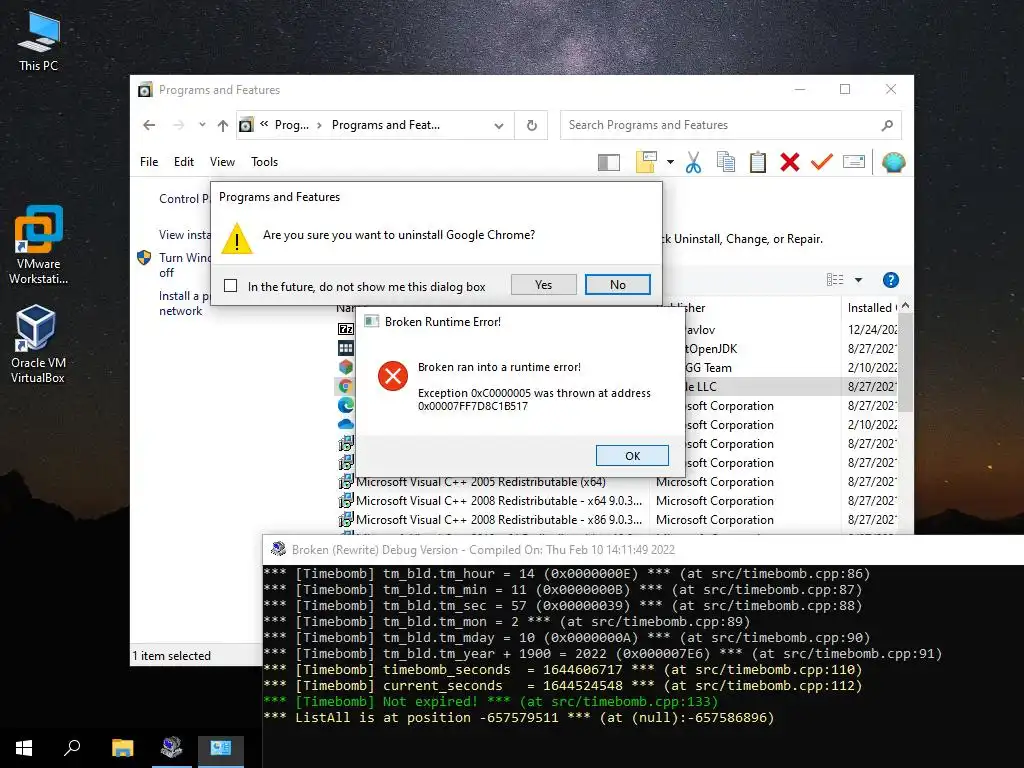Click the Windows Start button

[24, 748]
